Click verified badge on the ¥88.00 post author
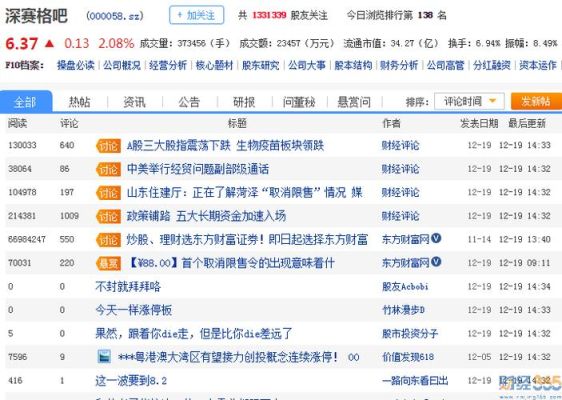This screenshot has width=562, height=400. [x=436, y=262]
